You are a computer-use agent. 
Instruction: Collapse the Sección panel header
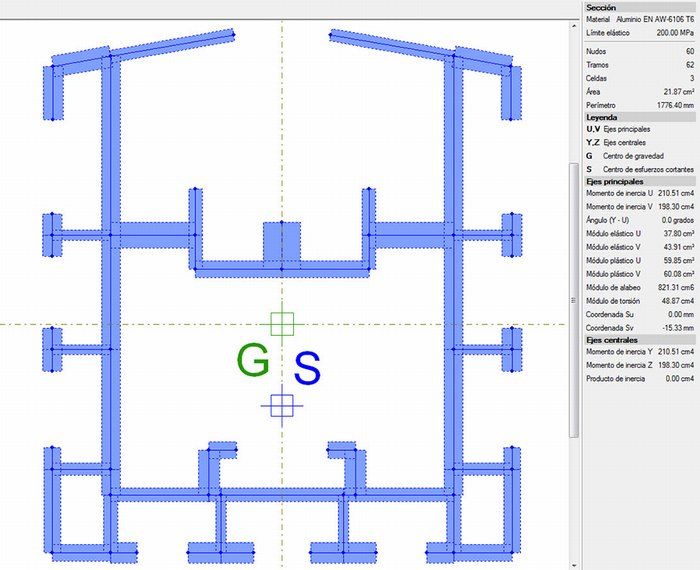point(640,7)
